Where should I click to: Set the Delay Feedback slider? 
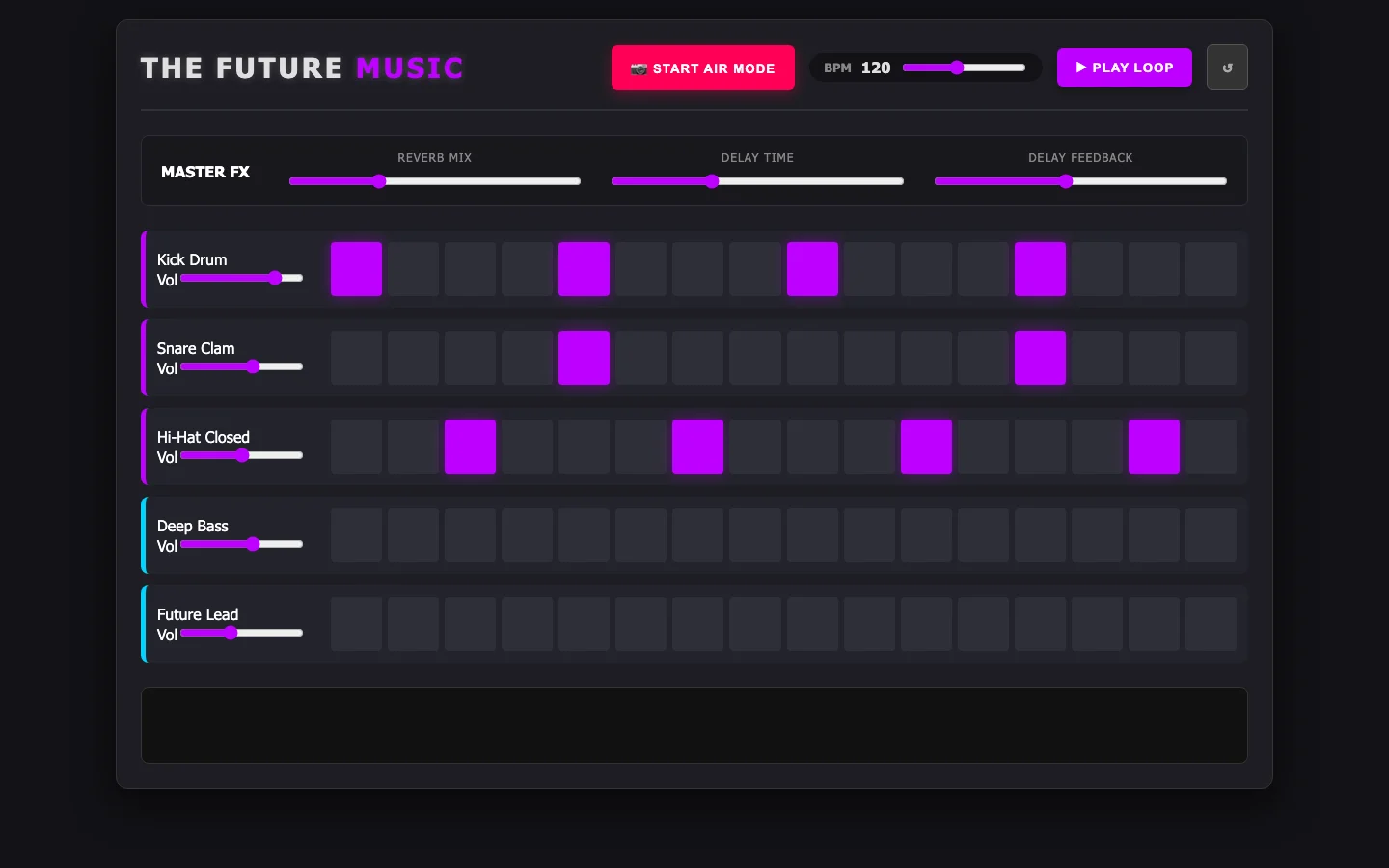coord(1080,181)
